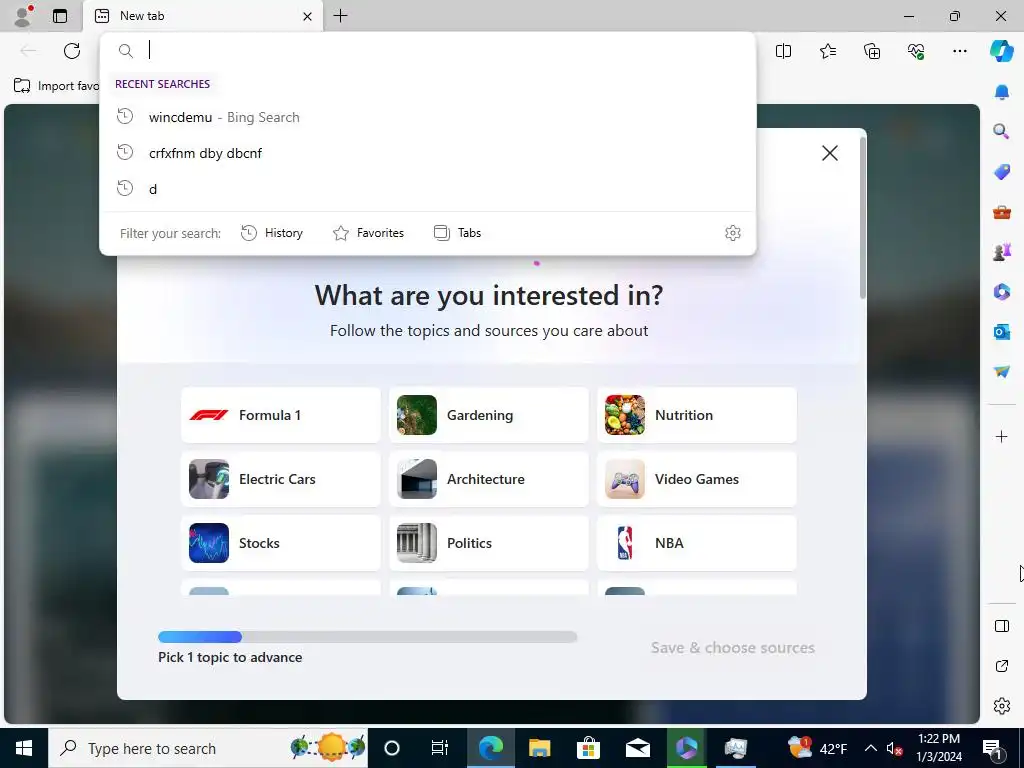Pick the Formula 1 topic
Viewport: 1024px width, 768px height.
pos(281,415)
